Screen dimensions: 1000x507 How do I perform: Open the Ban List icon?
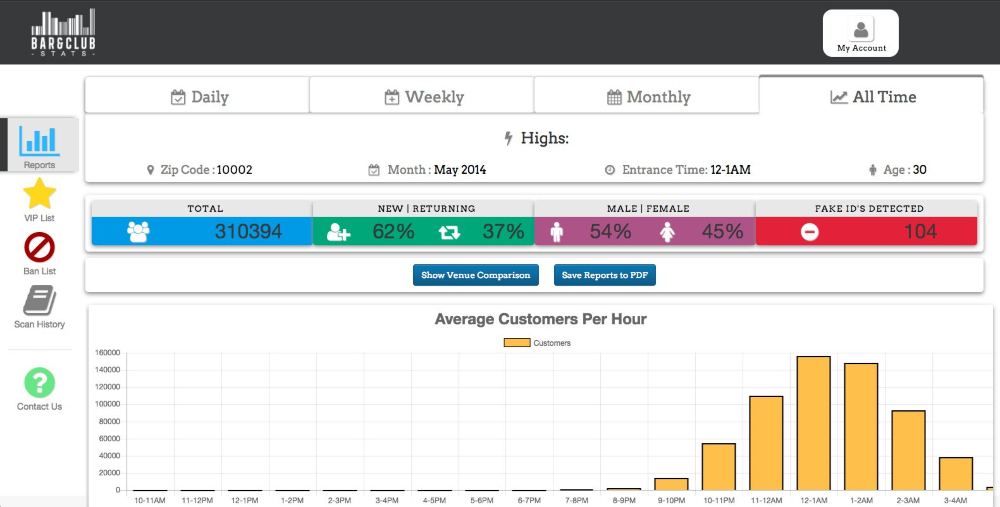[39, 247]
